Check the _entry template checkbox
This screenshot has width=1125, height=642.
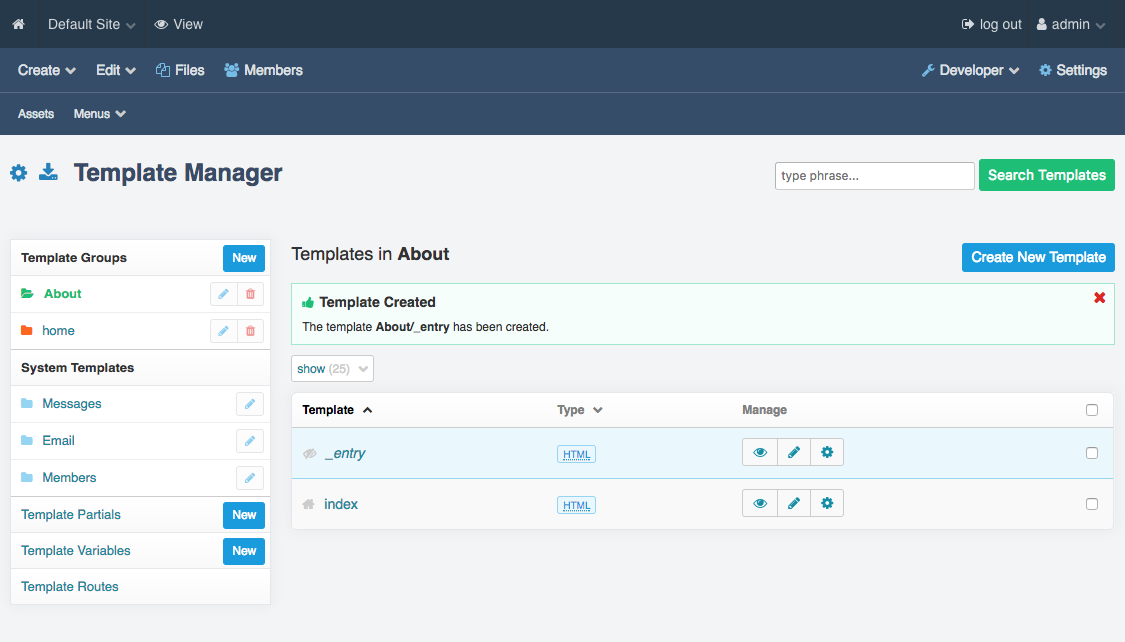pos(1092,453)
